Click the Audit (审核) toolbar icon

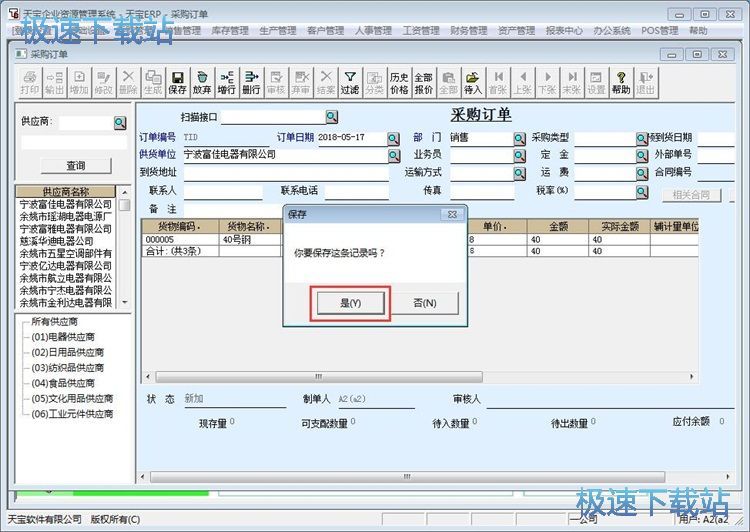(276, 83)
